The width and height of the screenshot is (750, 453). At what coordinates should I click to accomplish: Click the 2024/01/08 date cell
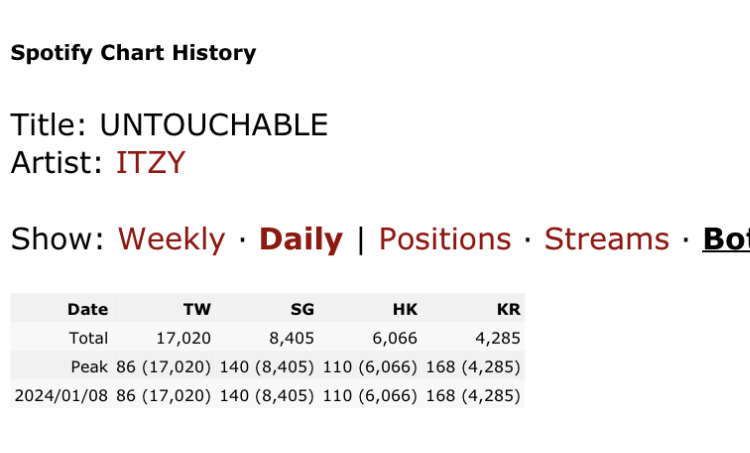pos(61,396)
